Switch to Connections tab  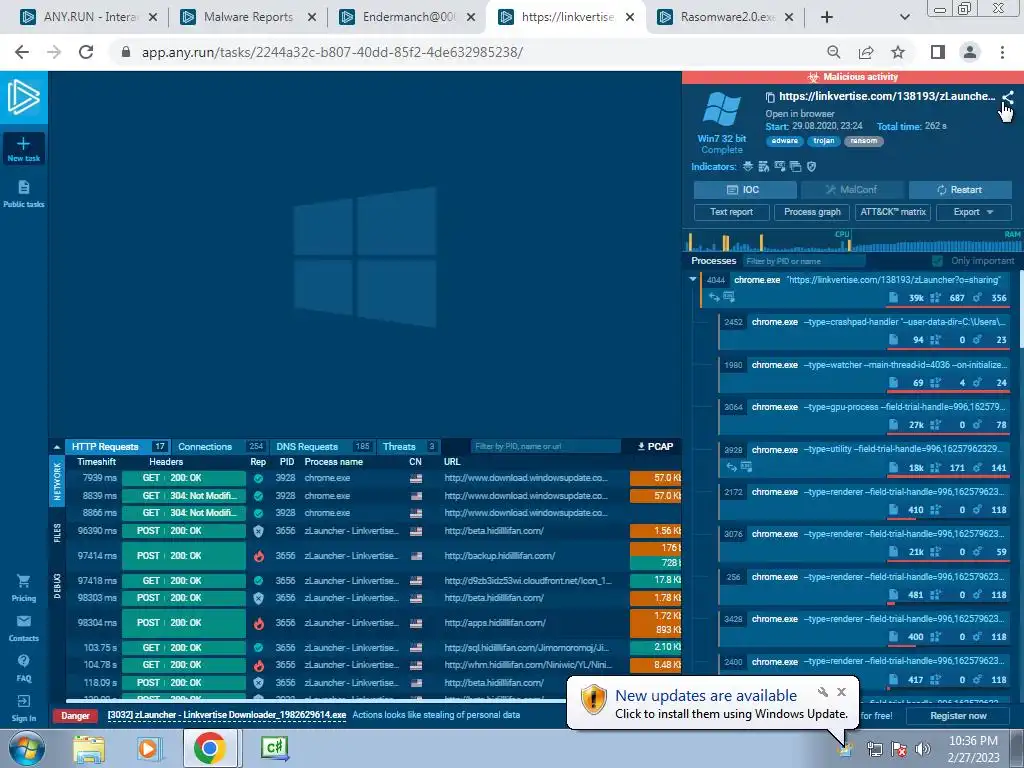point(219,447)
